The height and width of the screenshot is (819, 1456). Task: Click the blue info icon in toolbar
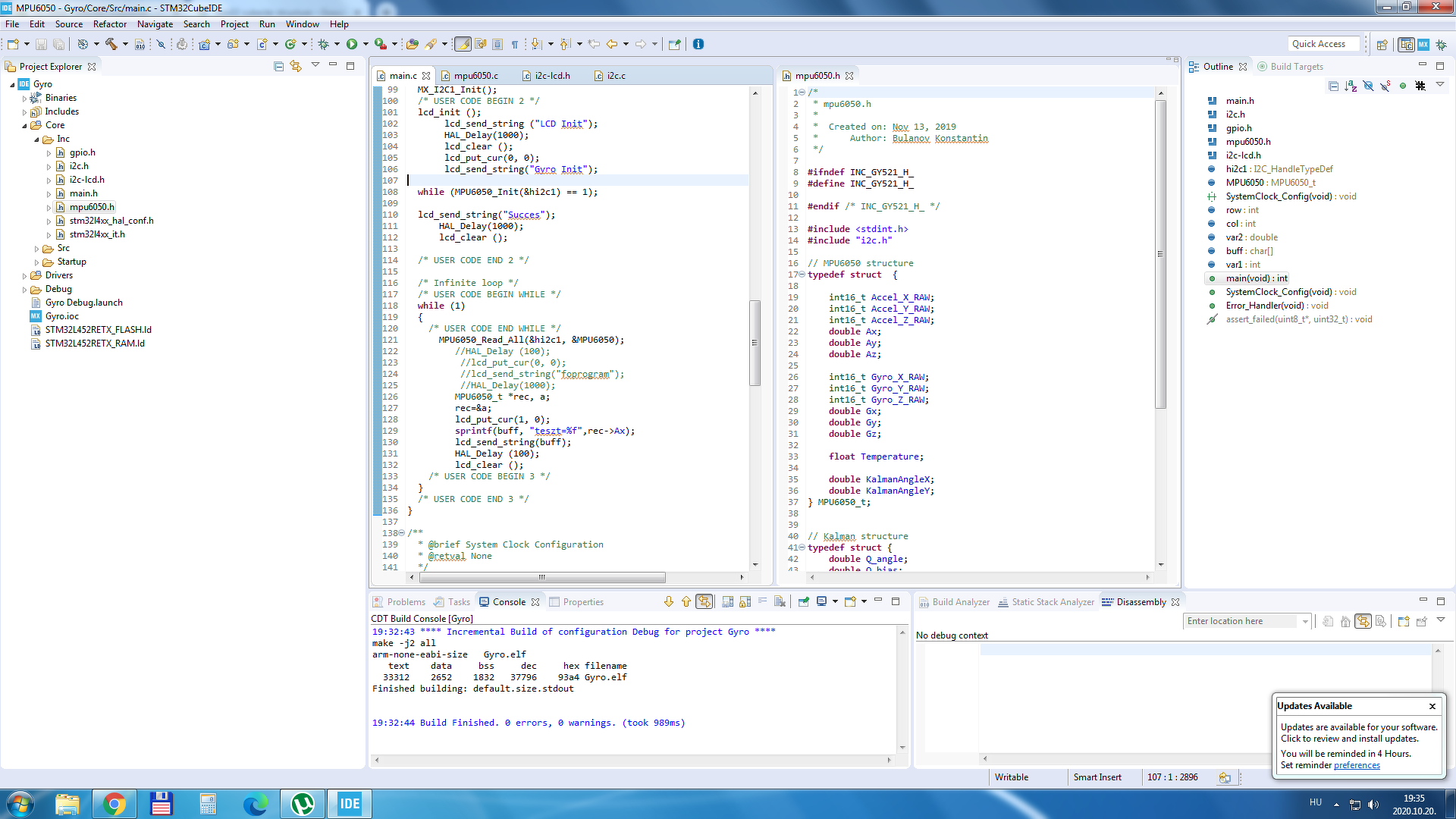point(698,44)
